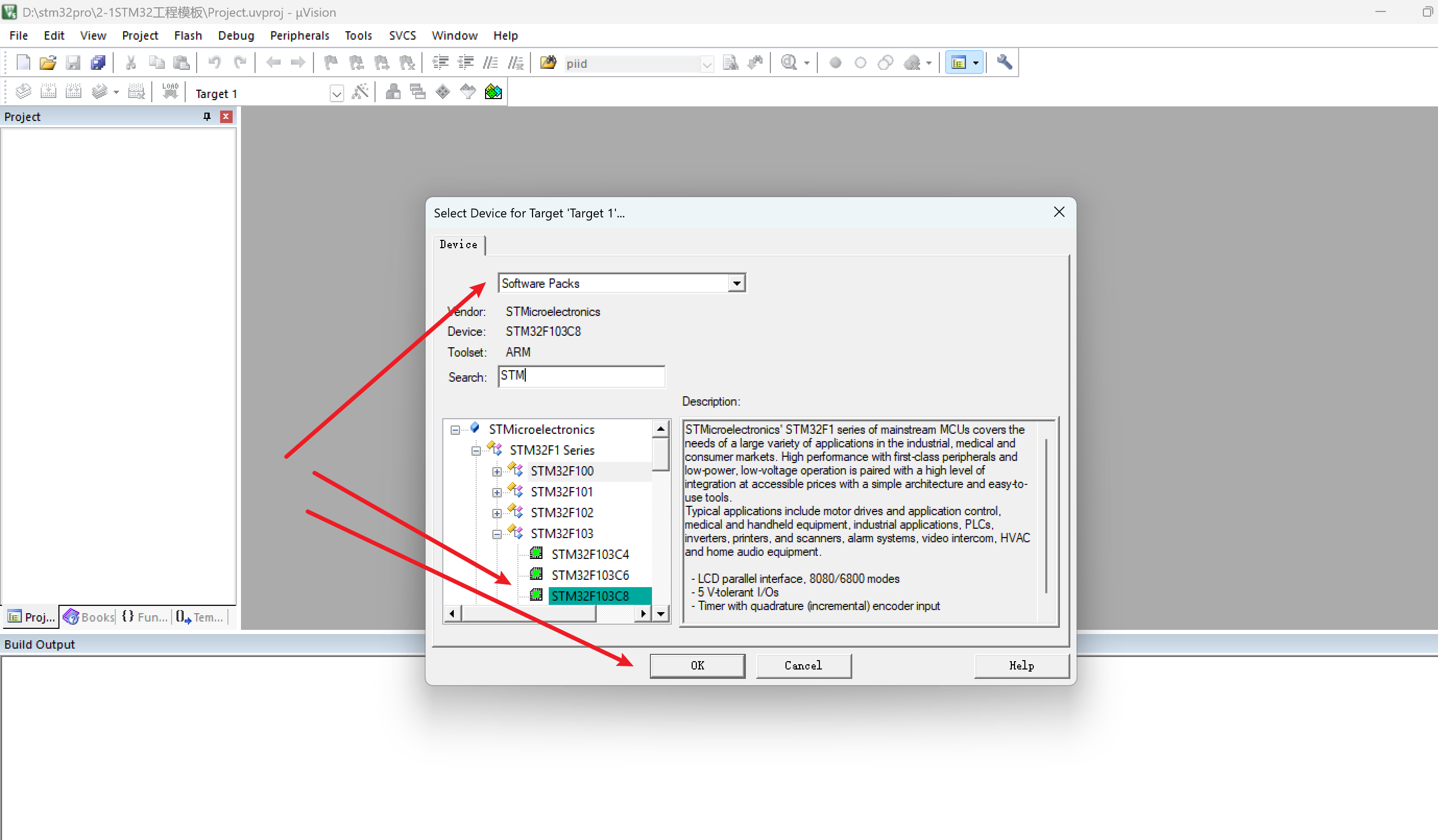The image size is (1438, 840).
Task: Open the Configuration wrench icon
Action: click(1005, 63)
